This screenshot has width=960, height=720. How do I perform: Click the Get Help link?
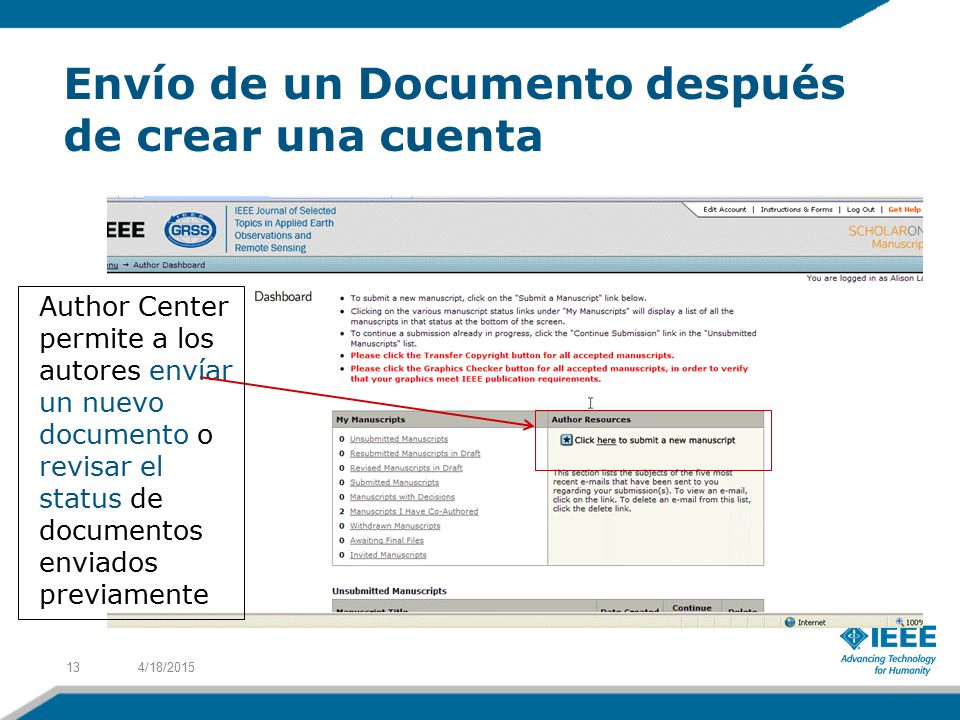(904, 209)
